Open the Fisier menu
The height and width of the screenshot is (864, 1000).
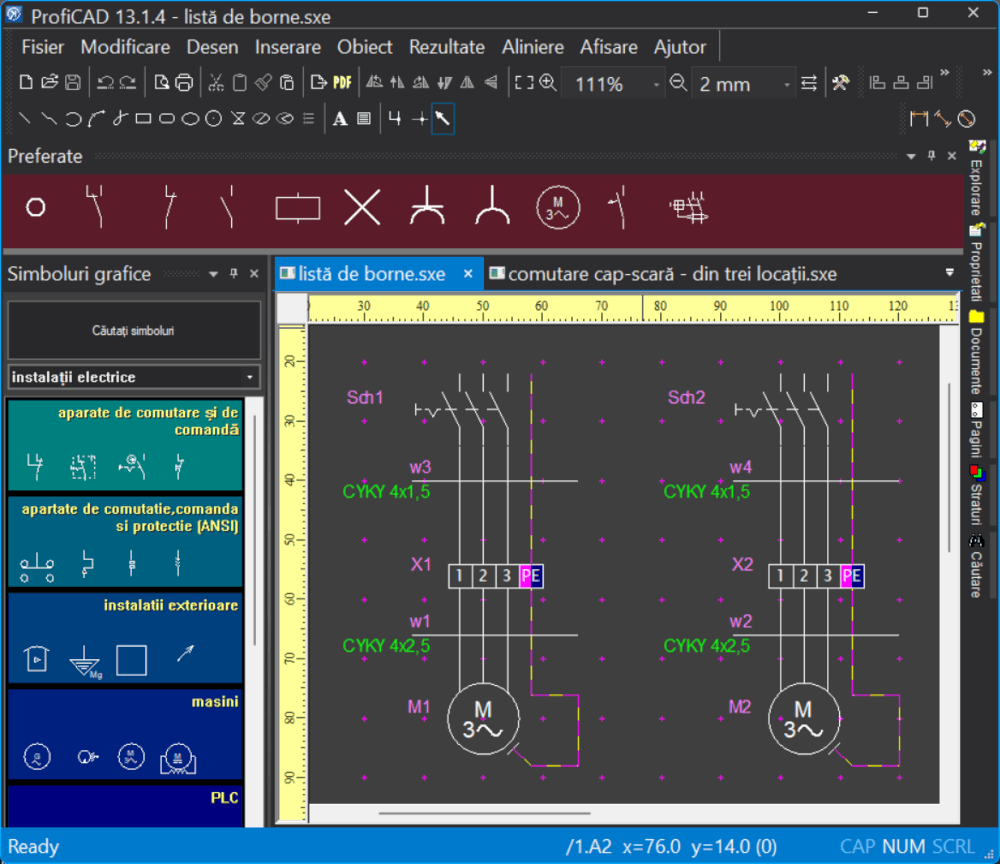[43, 47]
